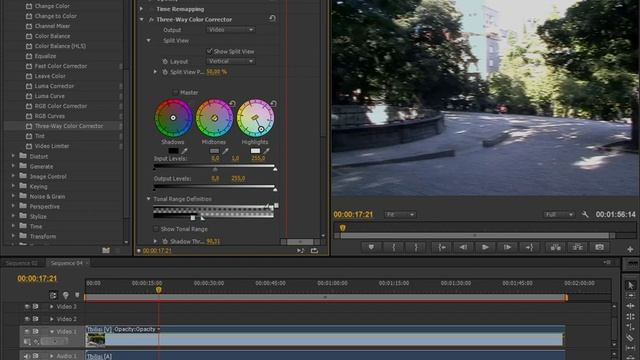Viewport: 640px width, 360px height.
Task: Click the timeline timecode 00:00:17:21
Action: click(37, 279)
